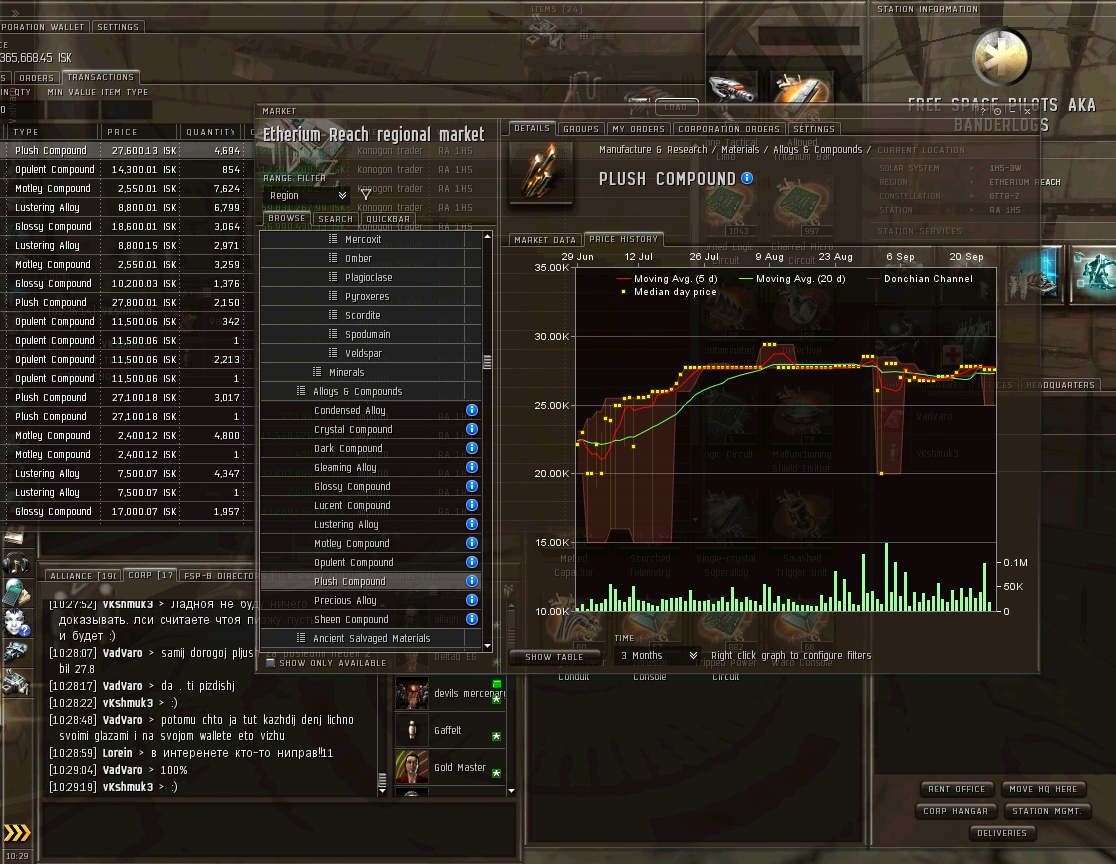Image resolution: width=1116 pixels, height=864 pixels.
Task: Click the Station Mgmt. button
Action: 1046,811
